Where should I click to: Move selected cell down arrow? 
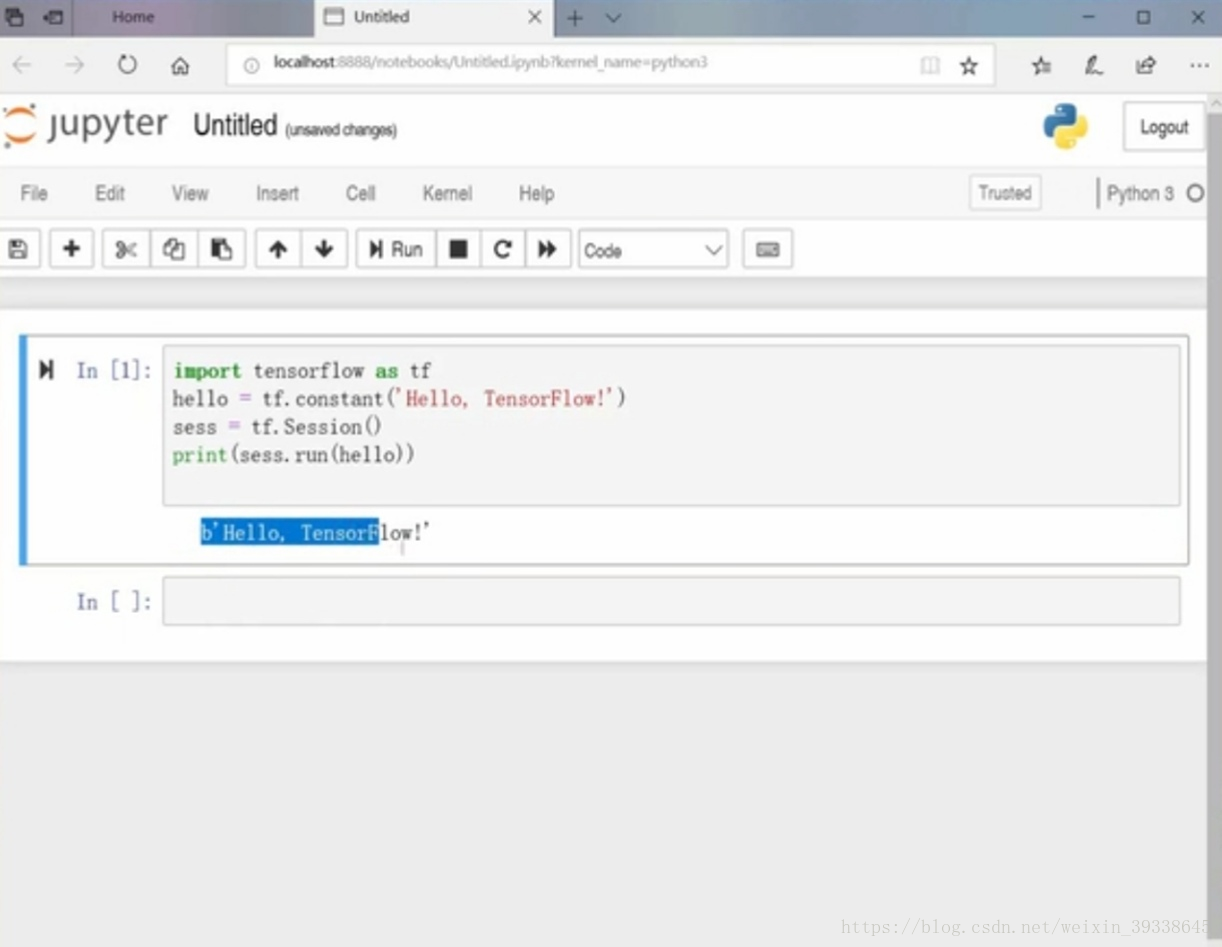[324, 250]
